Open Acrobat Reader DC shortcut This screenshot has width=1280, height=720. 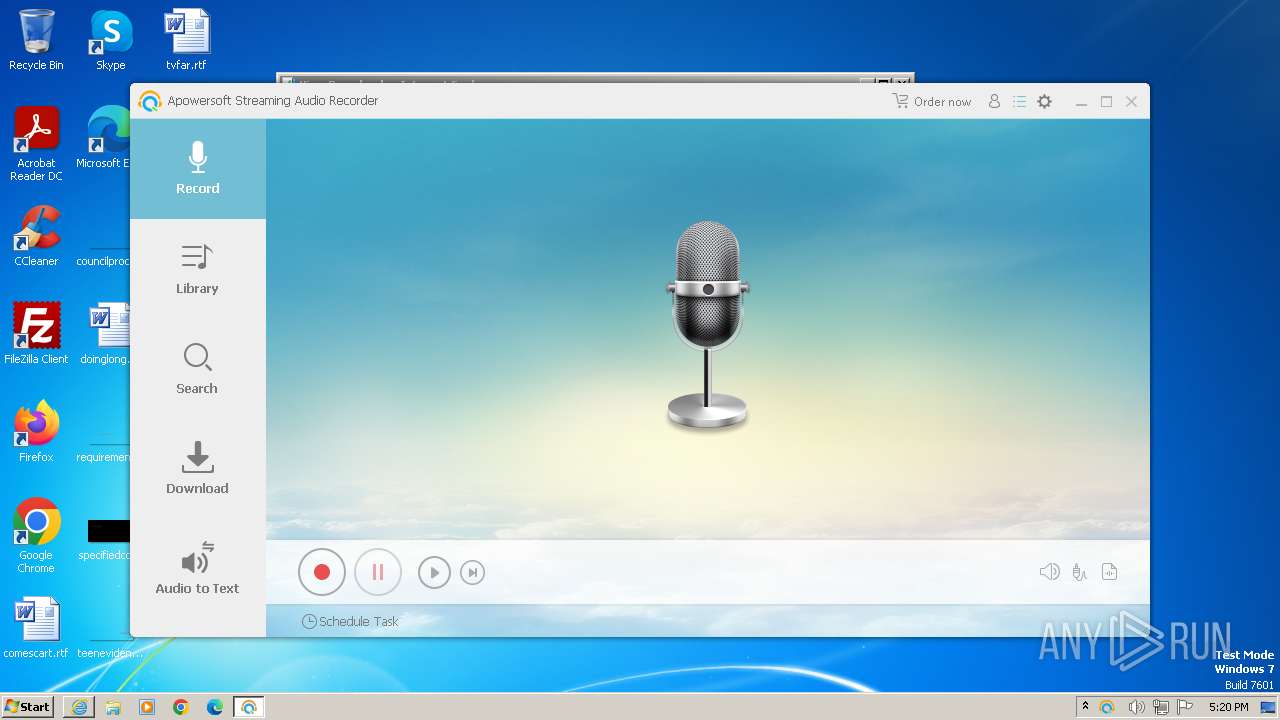(x=36, y=144)
